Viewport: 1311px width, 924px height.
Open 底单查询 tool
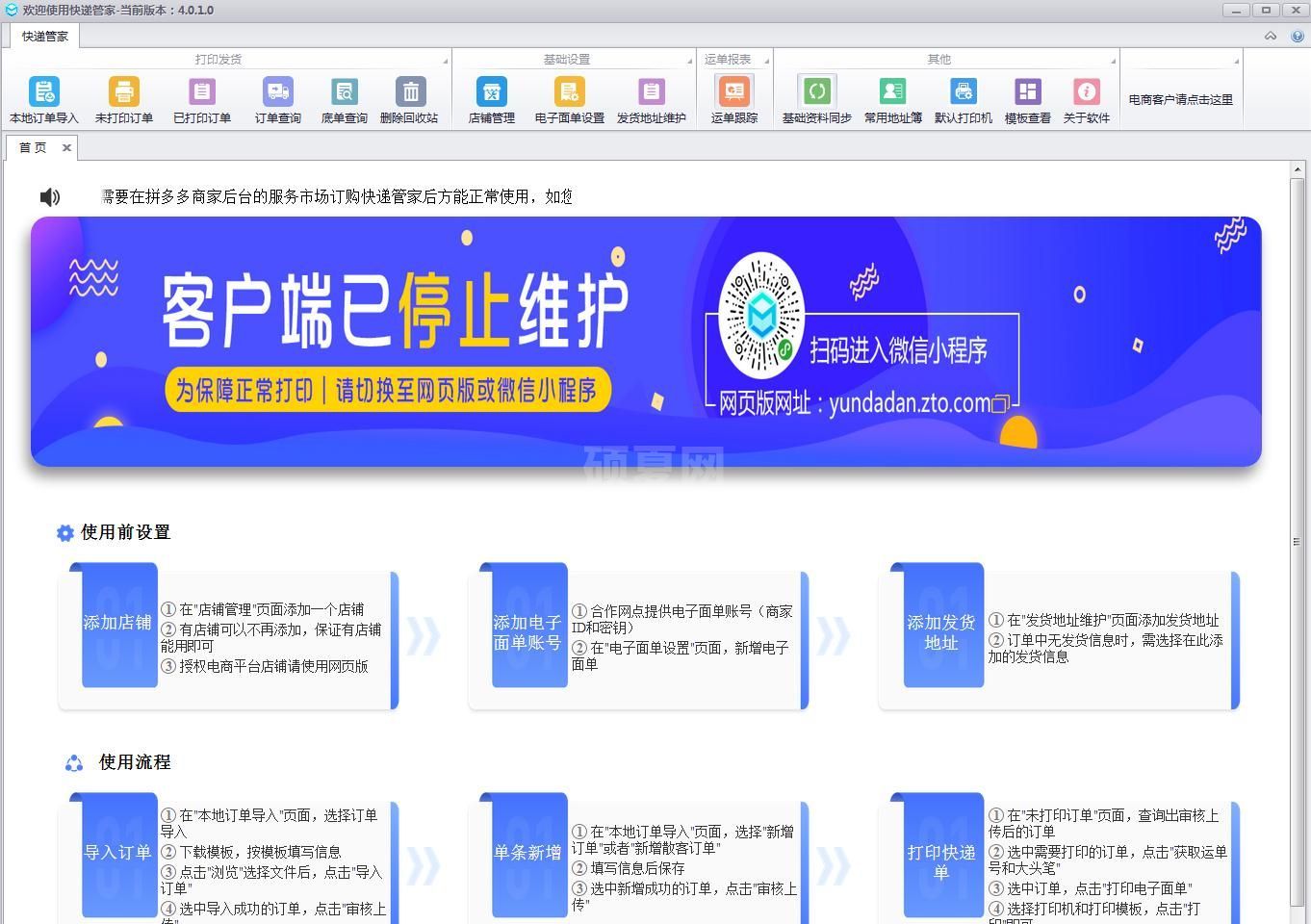point(345,100)
